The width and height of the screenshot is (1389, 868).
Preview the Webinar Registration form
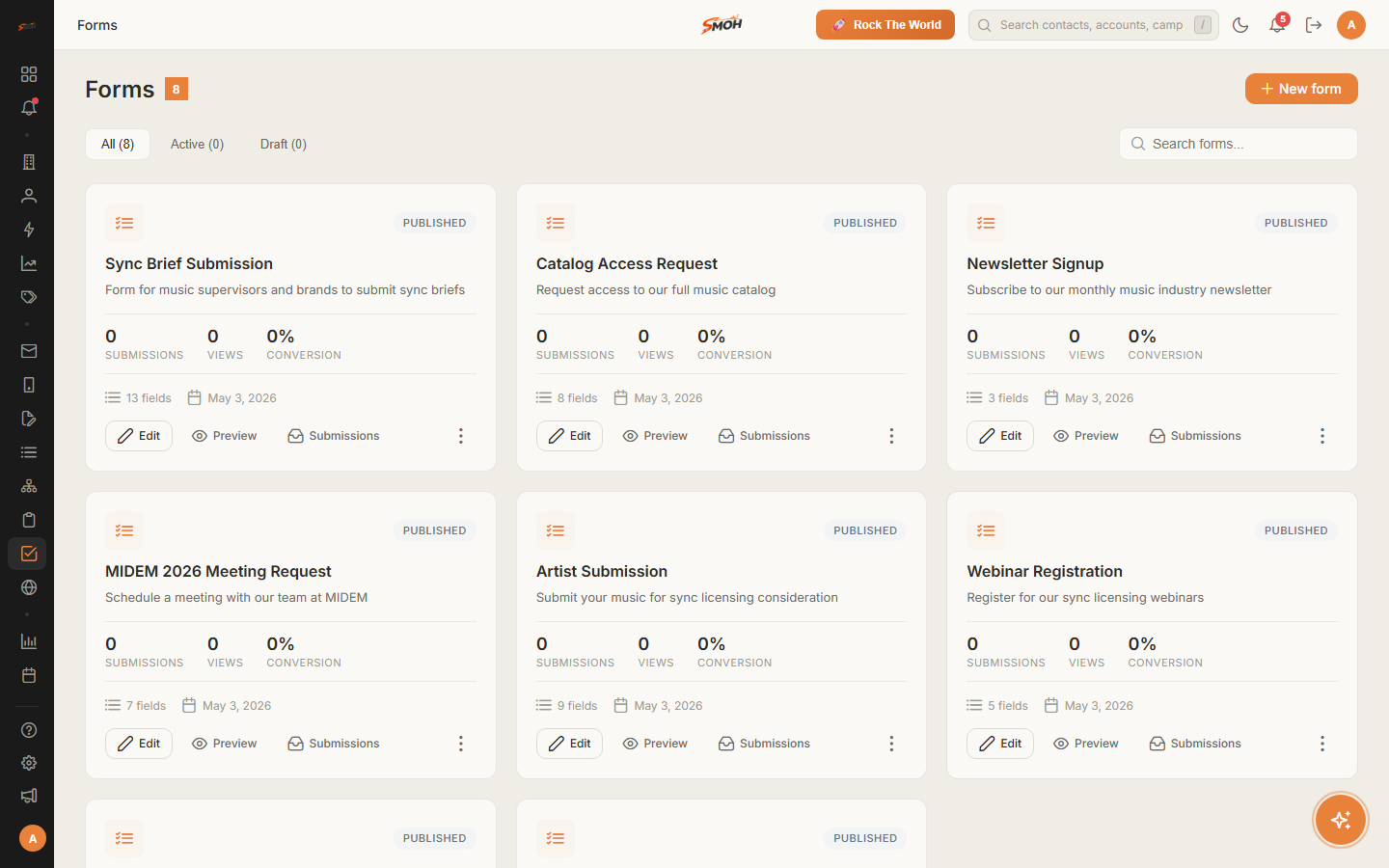pyautogui.click(x=1086, y=744)
